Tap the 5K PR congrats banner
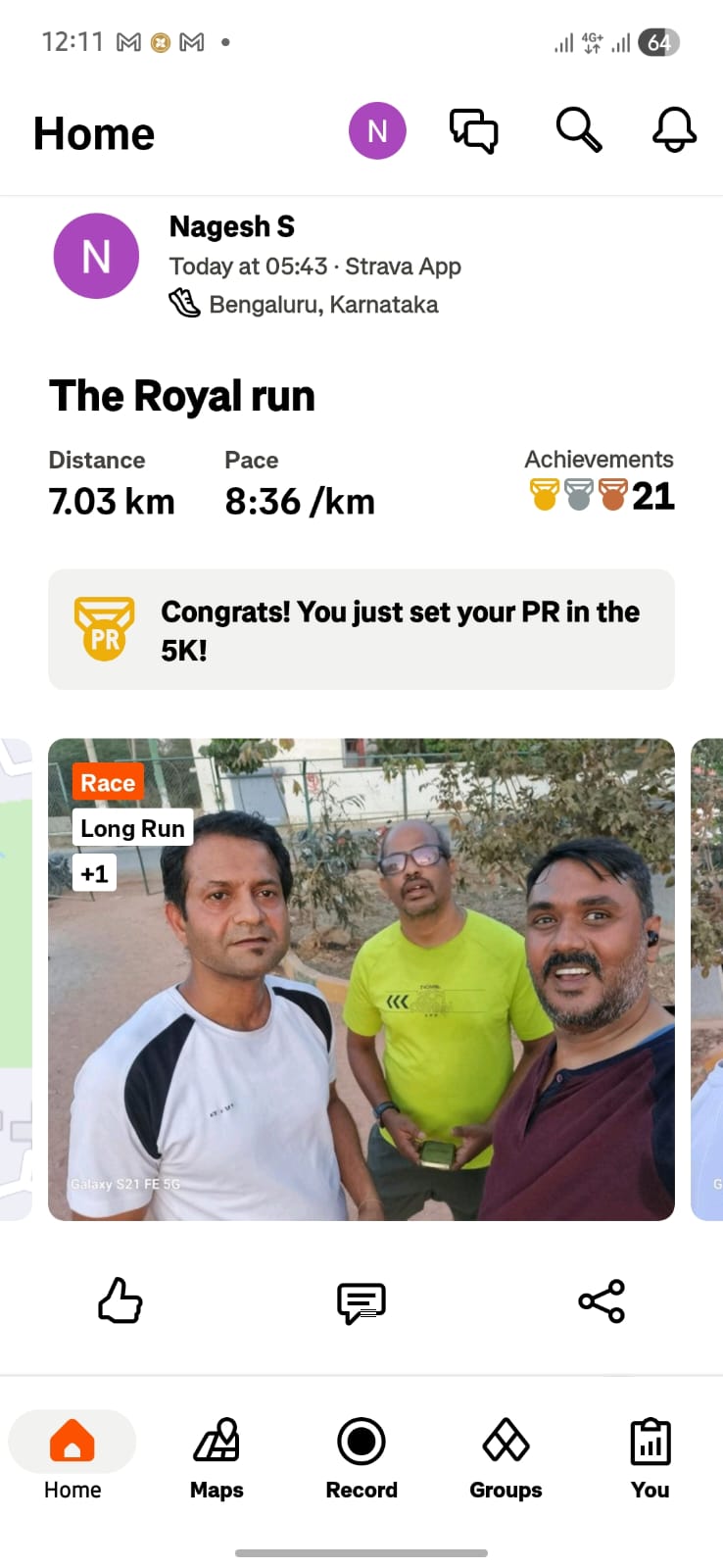 pos(361,629)
